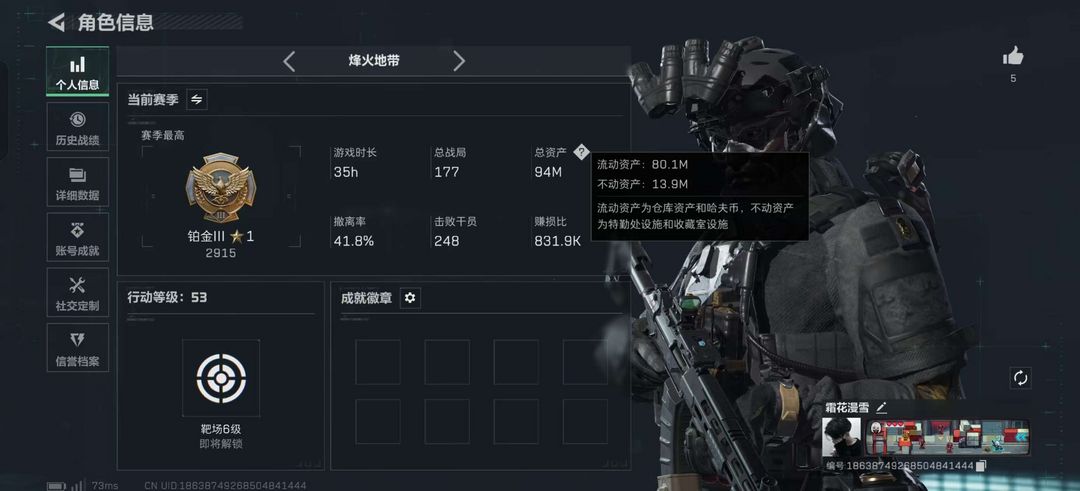Open the 个人信息 tab
Image resolution: width=1080 pixels, height=491 pixels.
pyautogui.click(x=78, y=71)
